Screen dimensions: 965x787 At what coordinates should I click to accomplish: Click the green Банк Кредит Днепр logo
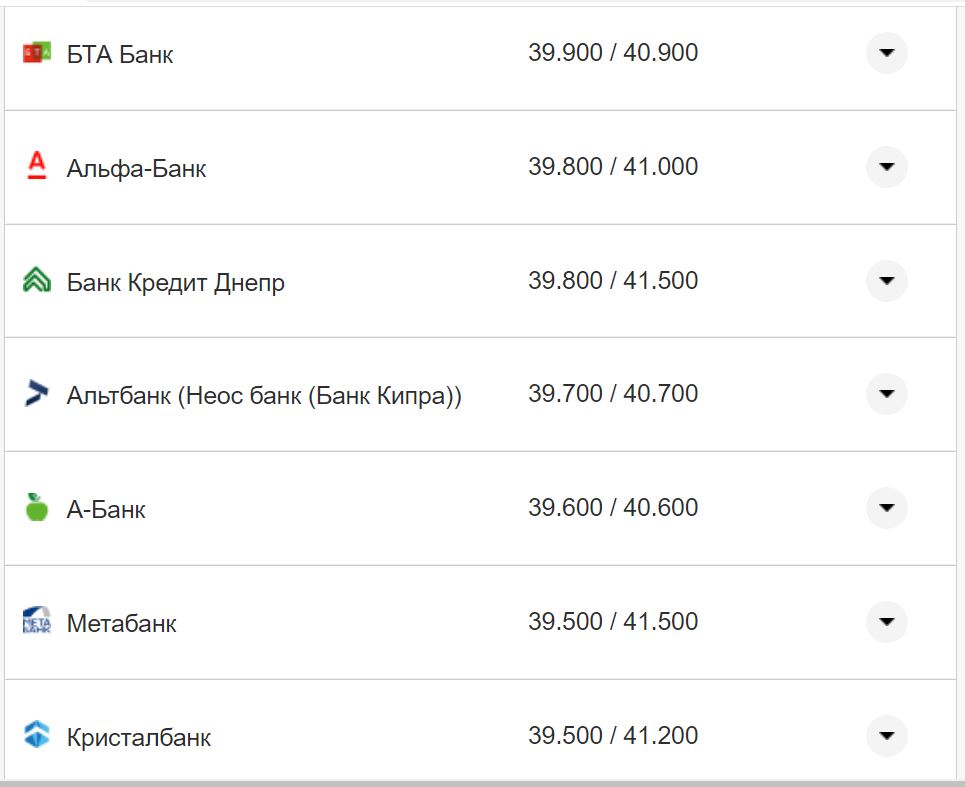click(36, 281)
